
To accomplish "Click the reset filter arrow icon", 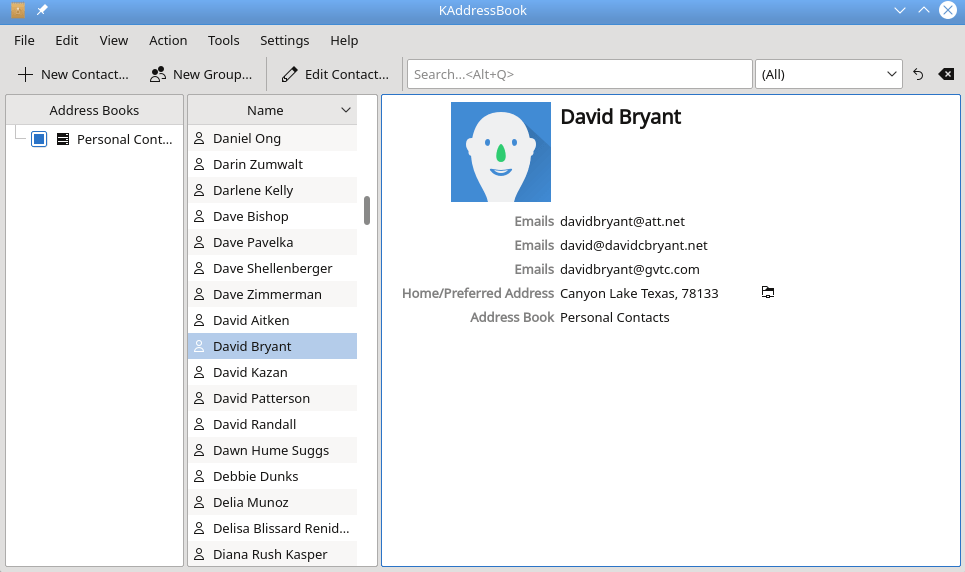I will click(x=918, y=74).
